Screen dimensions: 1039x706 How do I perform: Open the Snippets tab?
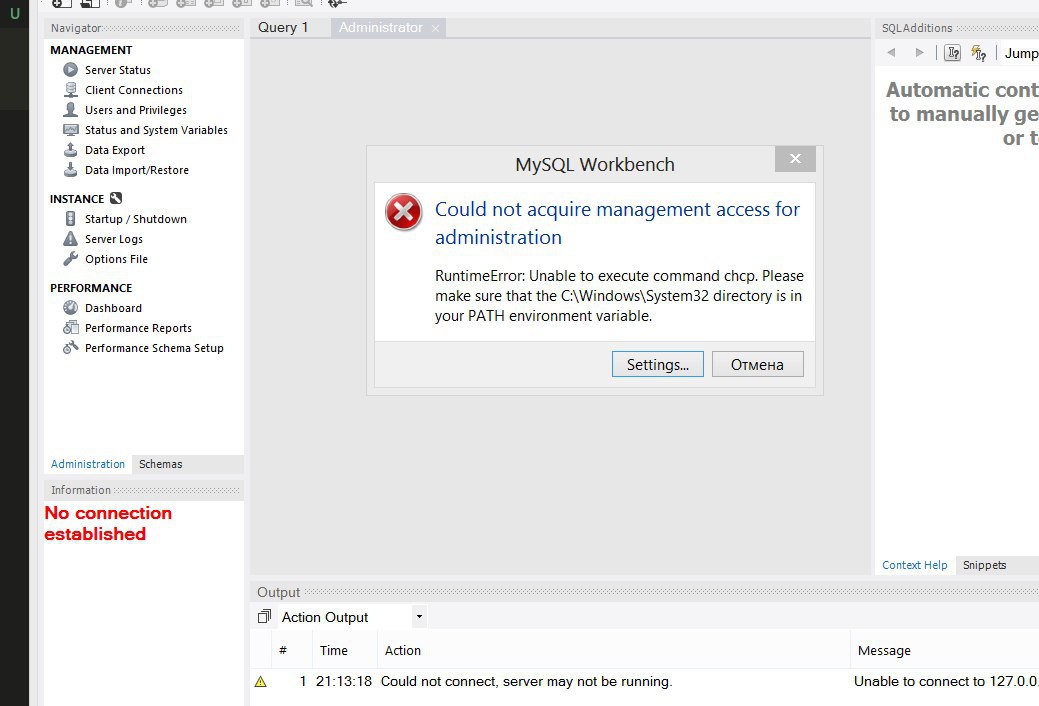tap(984, 565)
